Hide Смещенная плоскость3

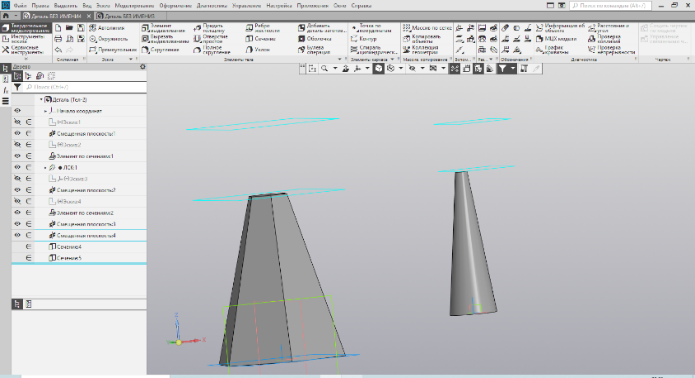tap(17, 224)
